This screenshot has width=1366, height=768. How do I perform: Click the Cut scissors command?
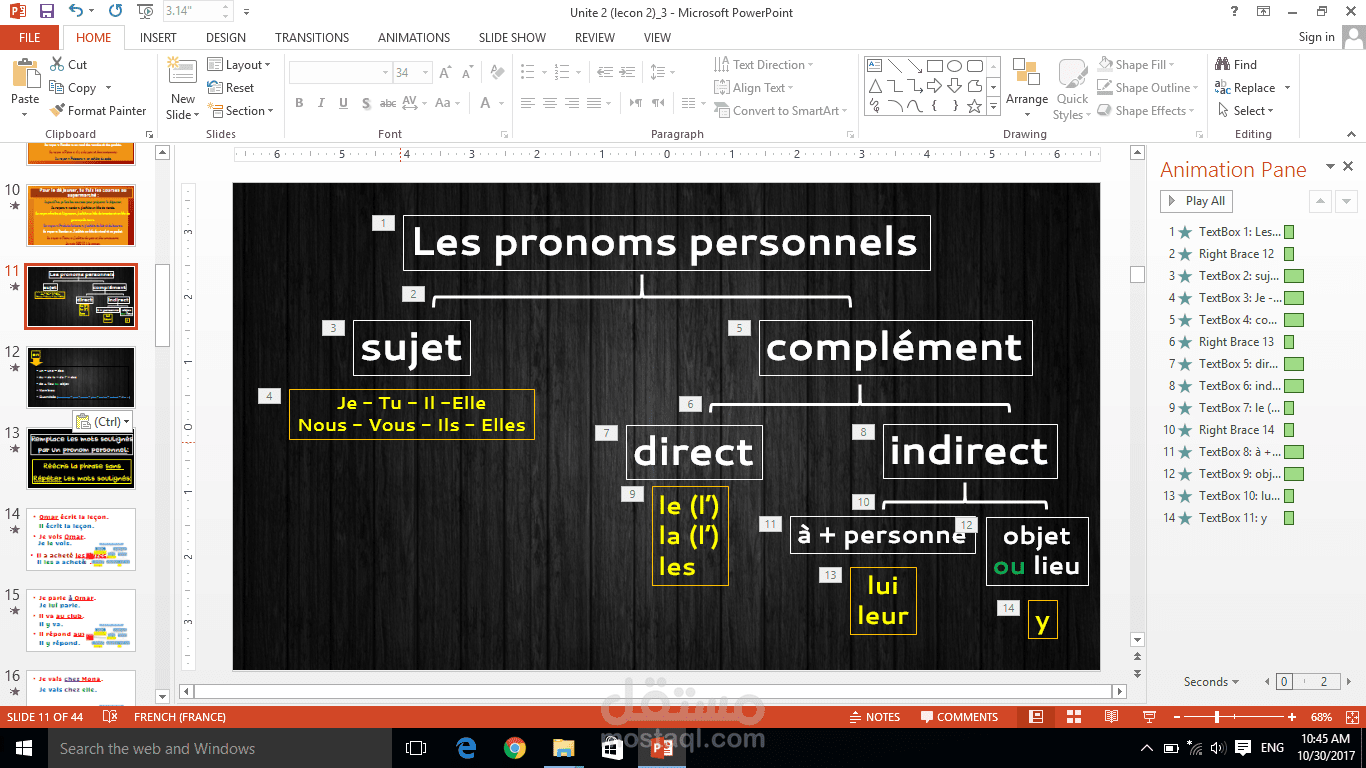pos(68,64)
